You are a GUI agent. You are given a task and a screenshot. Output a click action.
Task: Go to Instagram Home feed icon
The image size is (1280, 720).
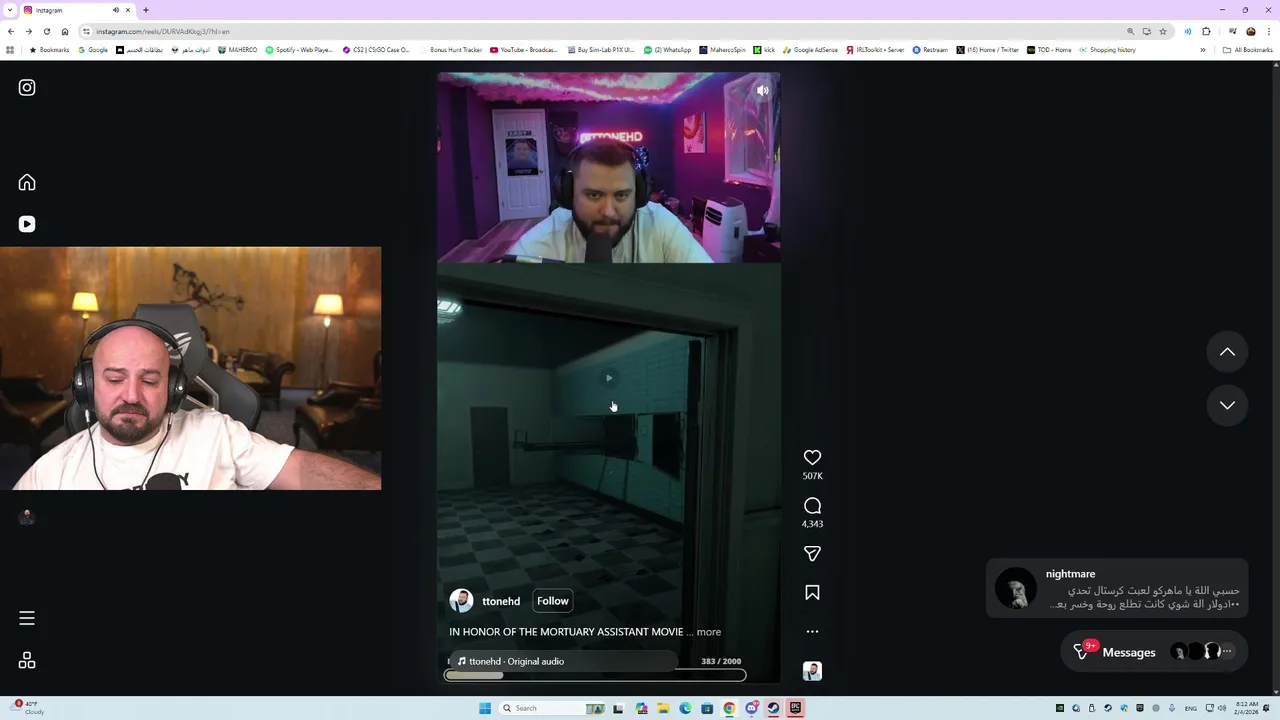point(27,182)
